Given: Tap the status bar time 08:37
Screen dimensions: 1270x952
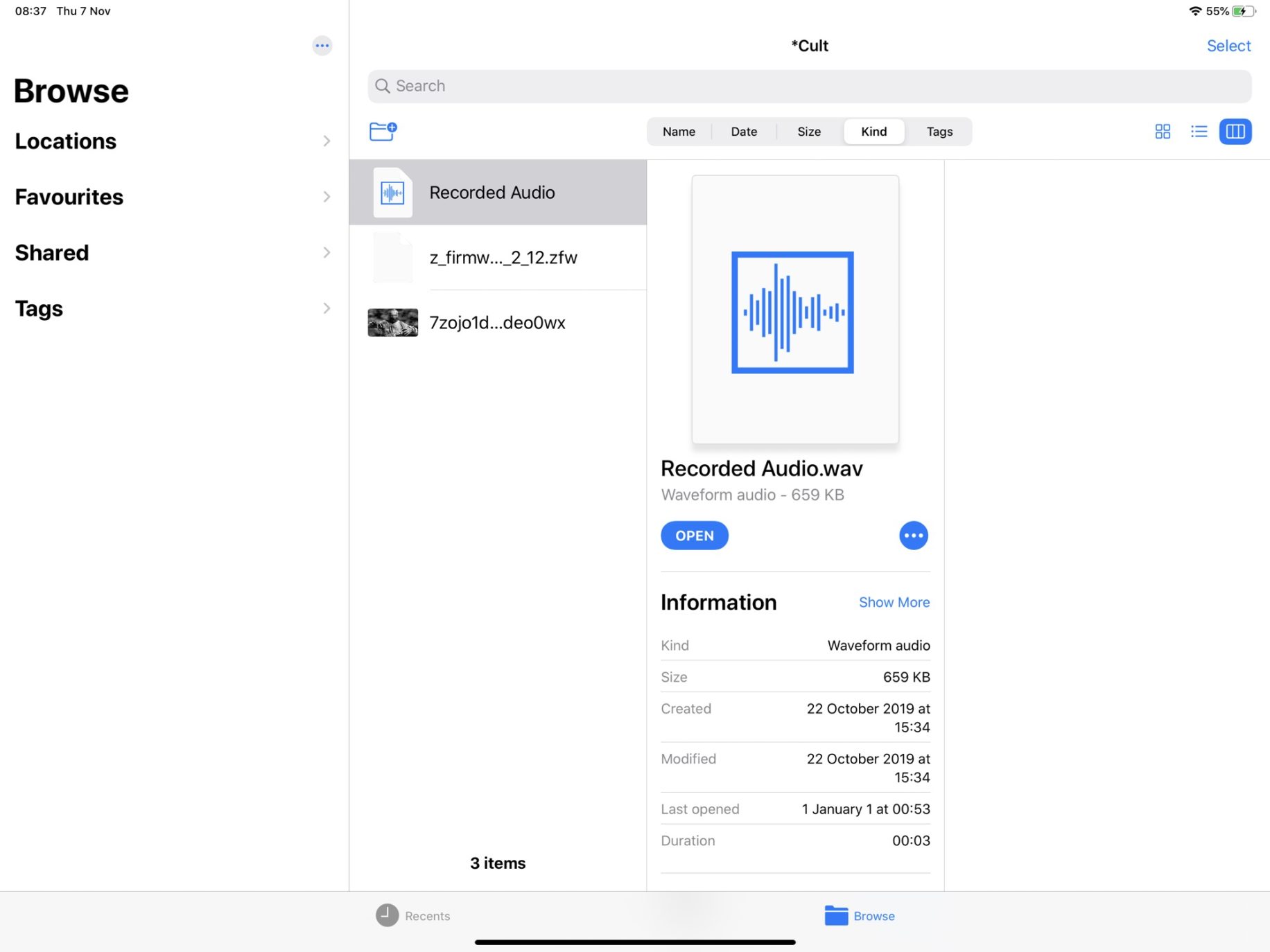Looking at the screenshot, I should pos(31,11).
